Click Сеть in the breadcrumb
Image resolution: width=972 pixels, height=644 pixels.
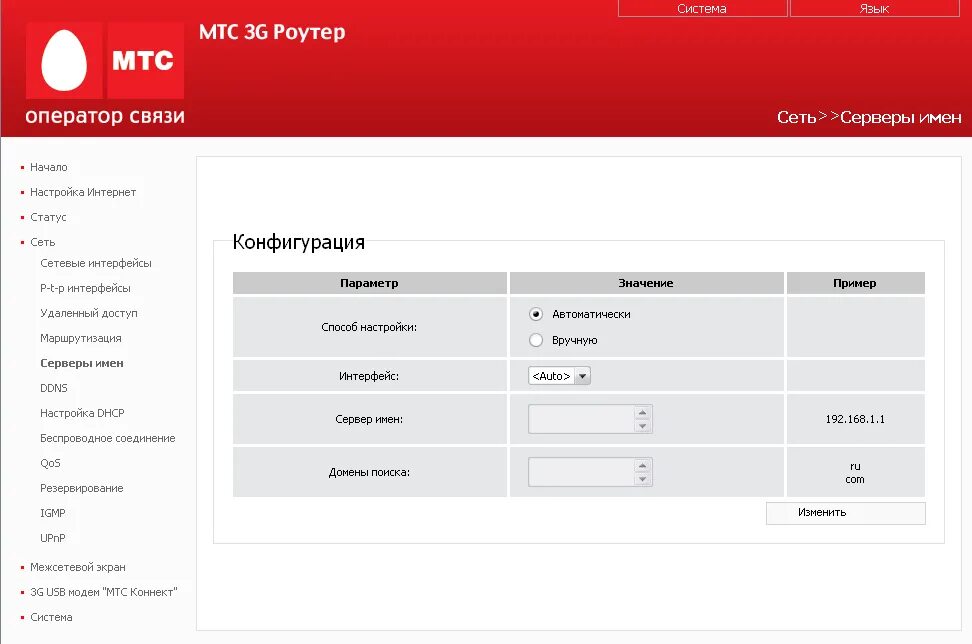[x=797, y=117]
